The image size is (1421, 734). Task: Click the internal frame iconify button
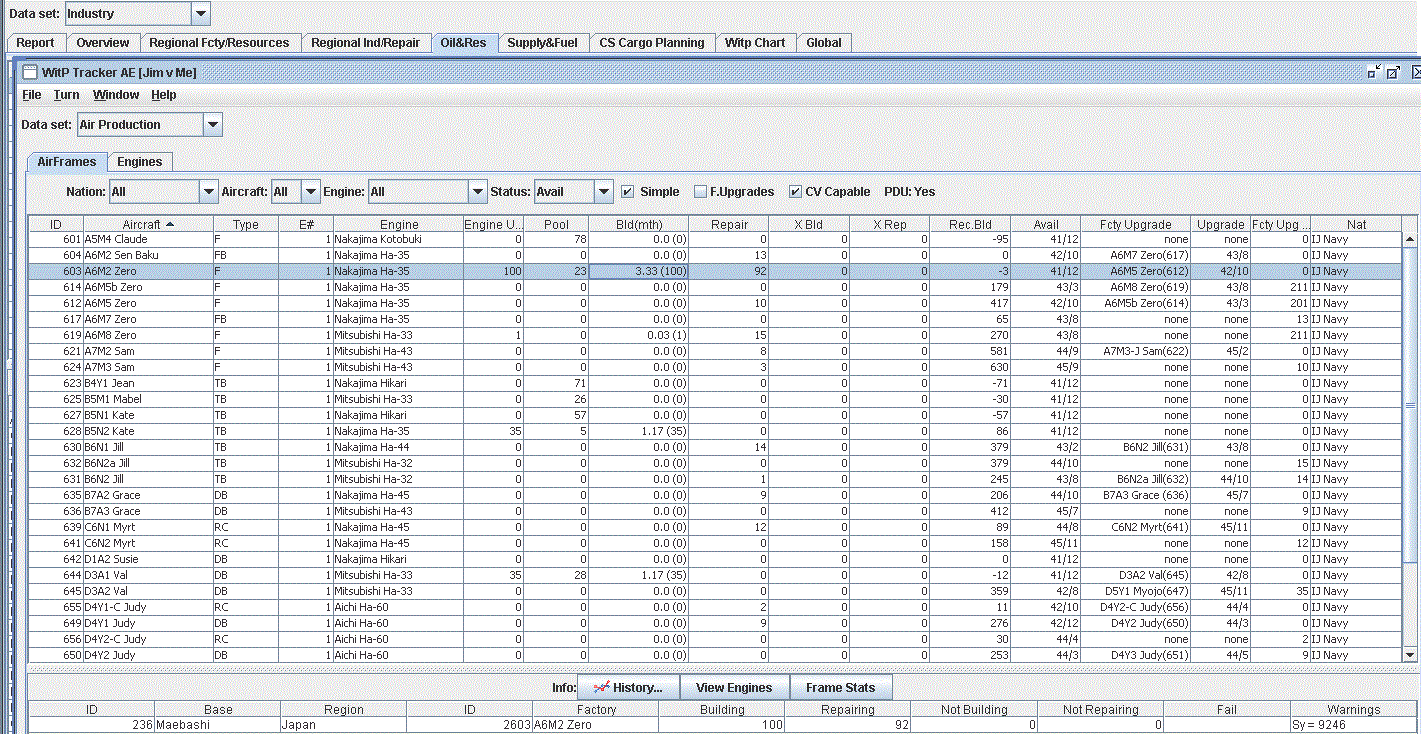click(x=1373, y=72)
